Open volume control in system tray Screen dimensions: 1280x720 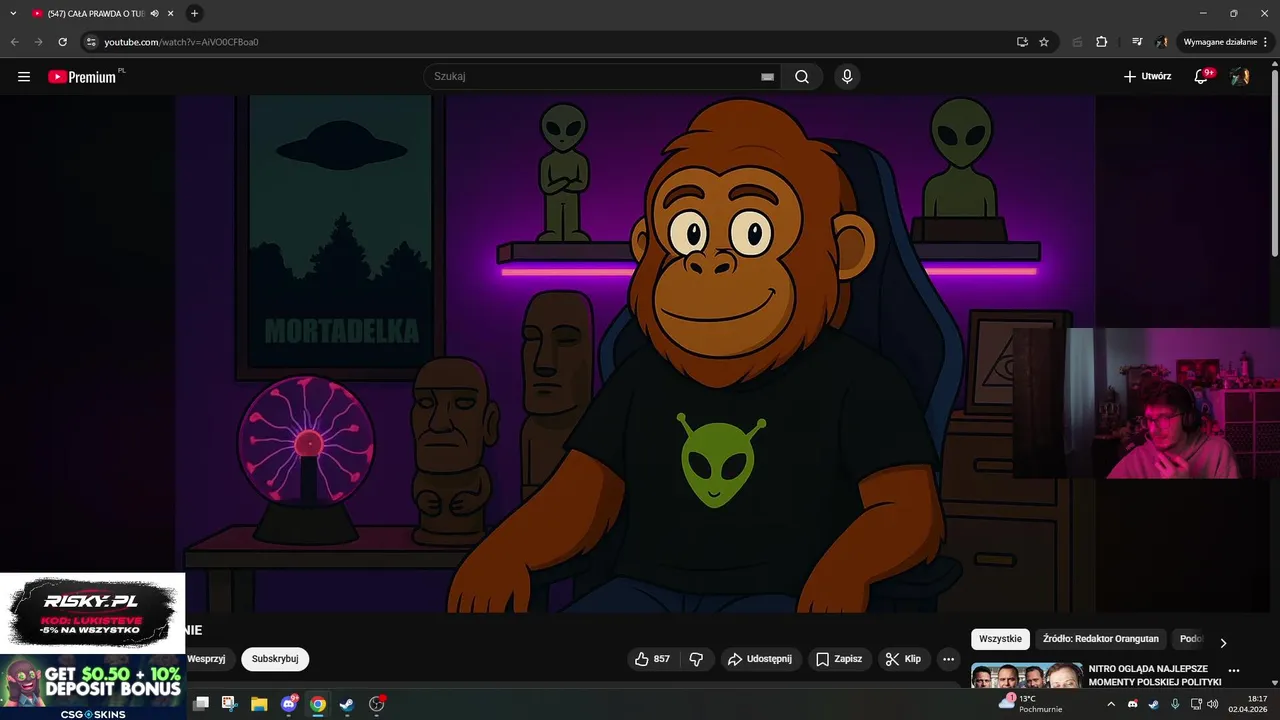point(1213,704)
